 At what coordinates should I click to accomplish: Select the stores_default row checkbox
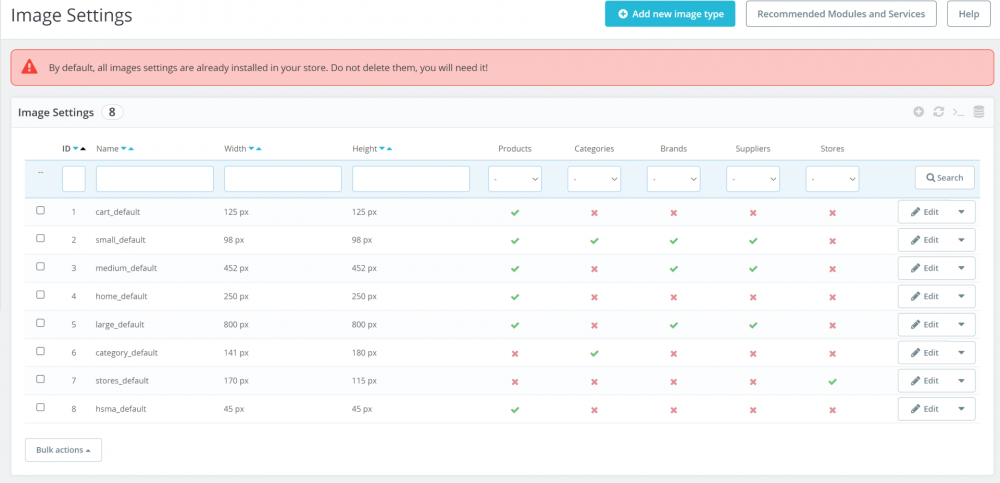(40, 379)
